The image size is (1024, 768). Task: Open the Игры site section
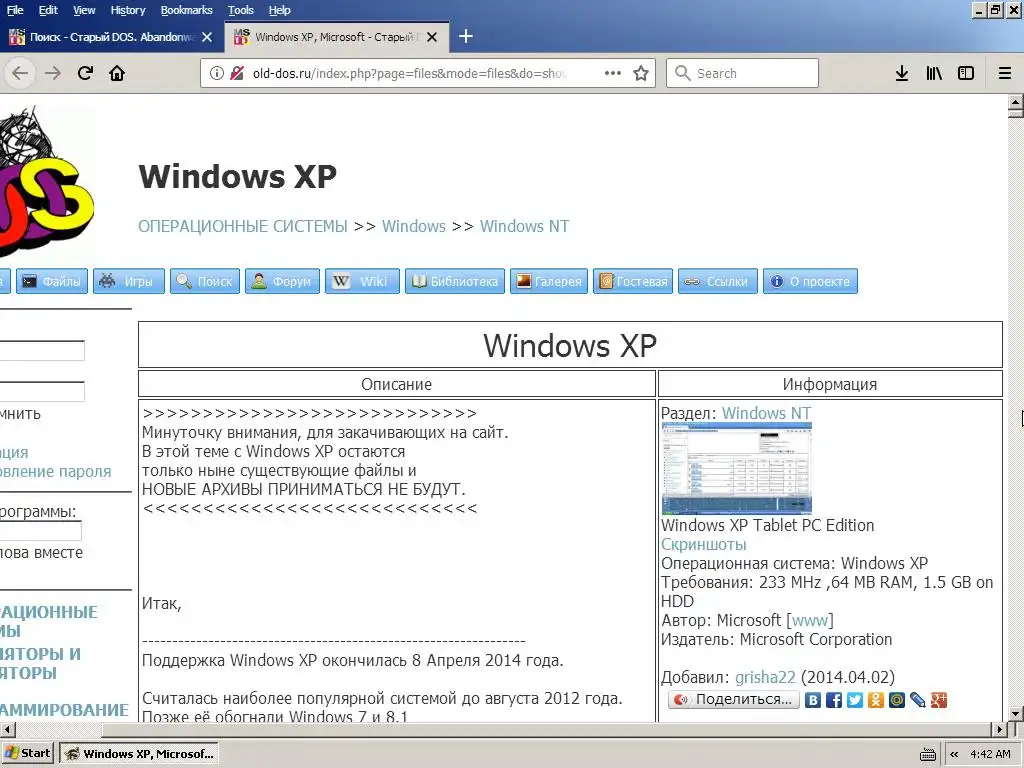[x=129, y=281]
